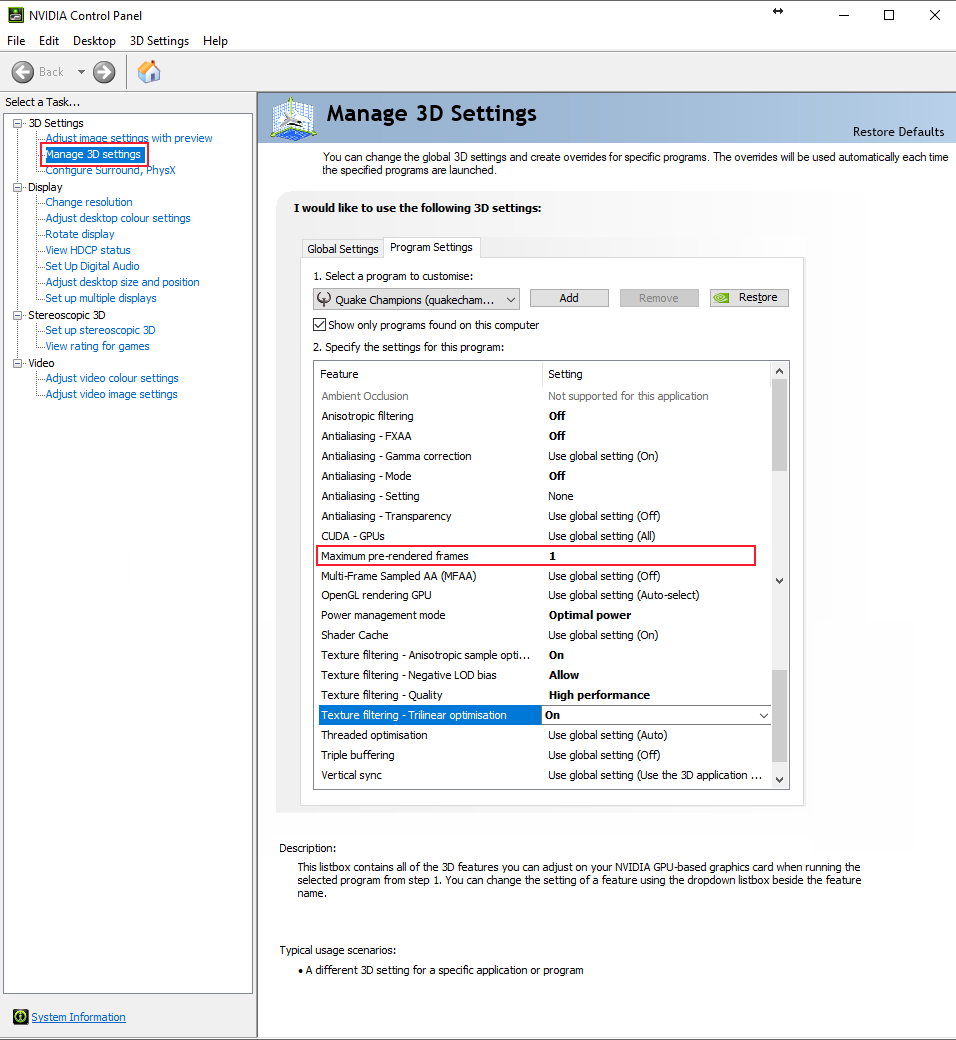This screenshot has width=956, height=1040.
Task: Select Vertical sync feature row
Action: click(x=543, y=775)
